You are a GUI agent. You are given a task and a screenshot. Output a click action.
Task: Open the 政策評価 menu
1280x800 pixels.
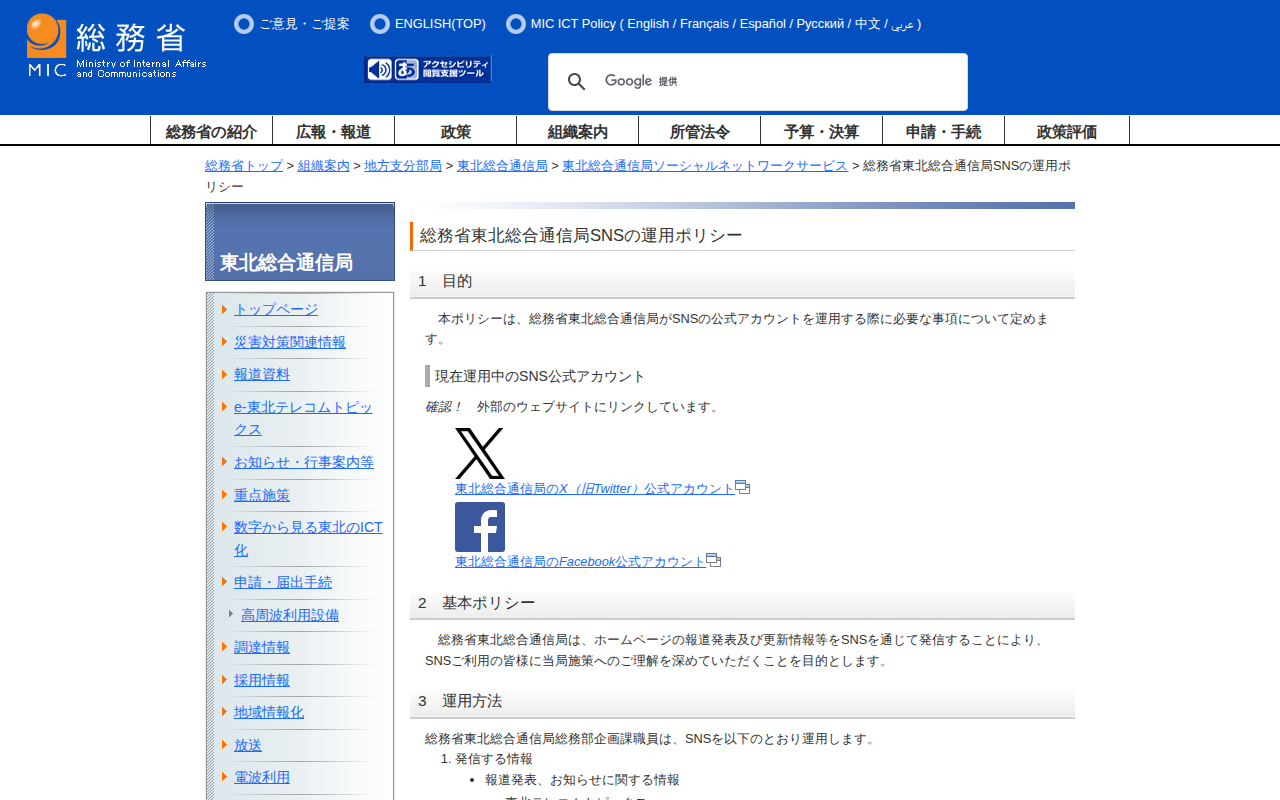[x=1067, y=131]
